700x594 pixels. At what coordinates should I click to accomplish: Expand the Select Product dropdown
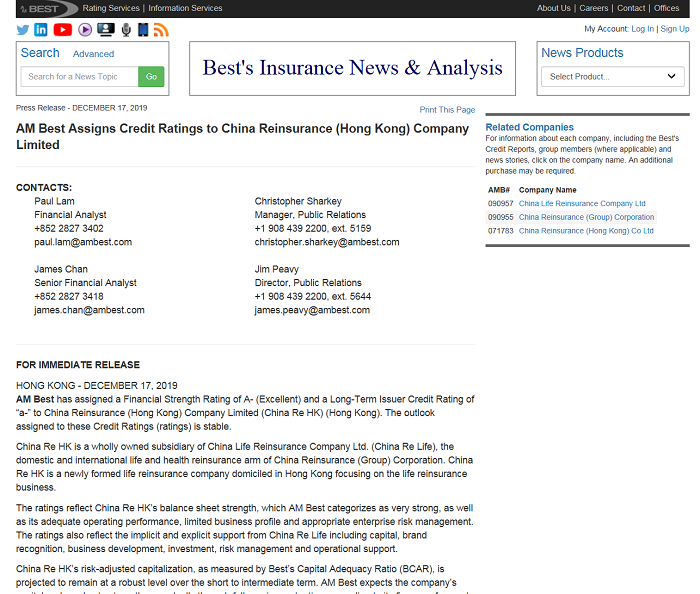click(x=612, y=77)
